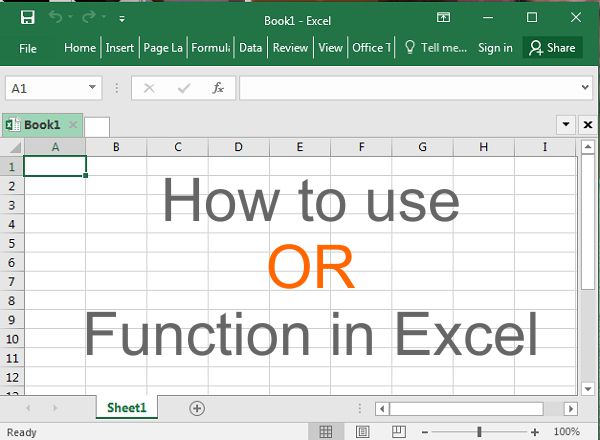Click vertical scrollbar up arrow
Viewport: 600px width, 440px height.
point(588,147)
